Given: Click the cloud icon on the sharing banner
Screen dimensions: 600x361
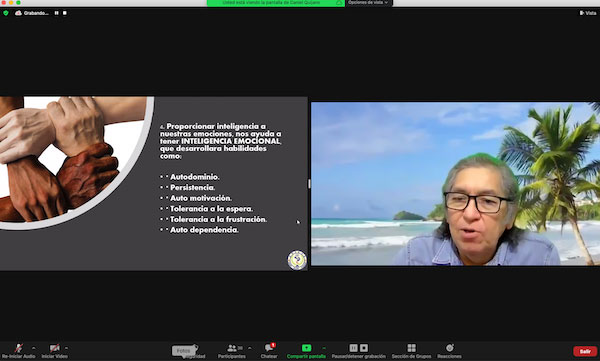Looking at the screenshot, I should tap(339, 3).
